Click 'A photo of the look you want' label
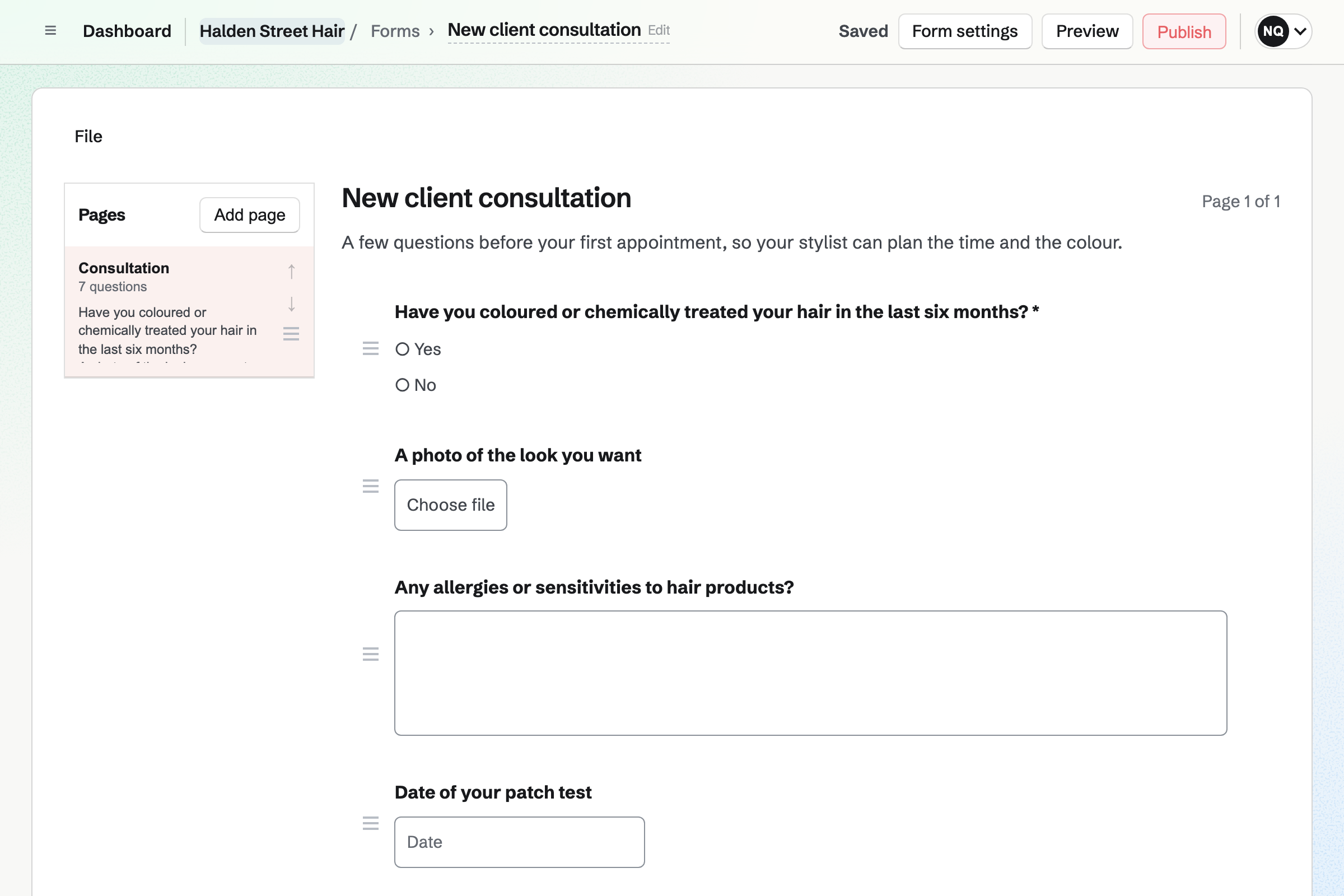This screenshot has width=1344, height=896. 517,455
